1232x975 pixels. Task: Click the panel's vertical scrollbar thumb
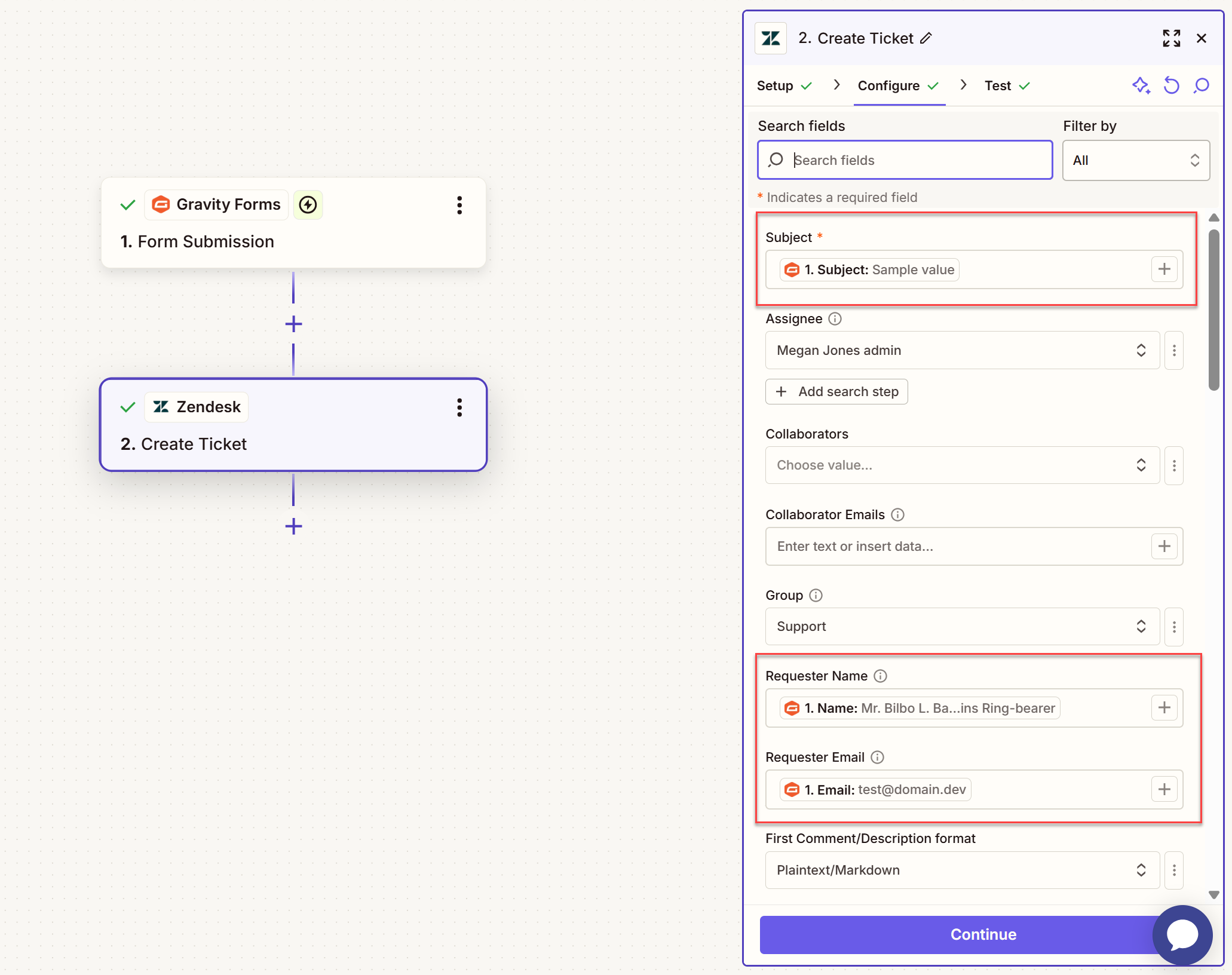(1213, 311)
